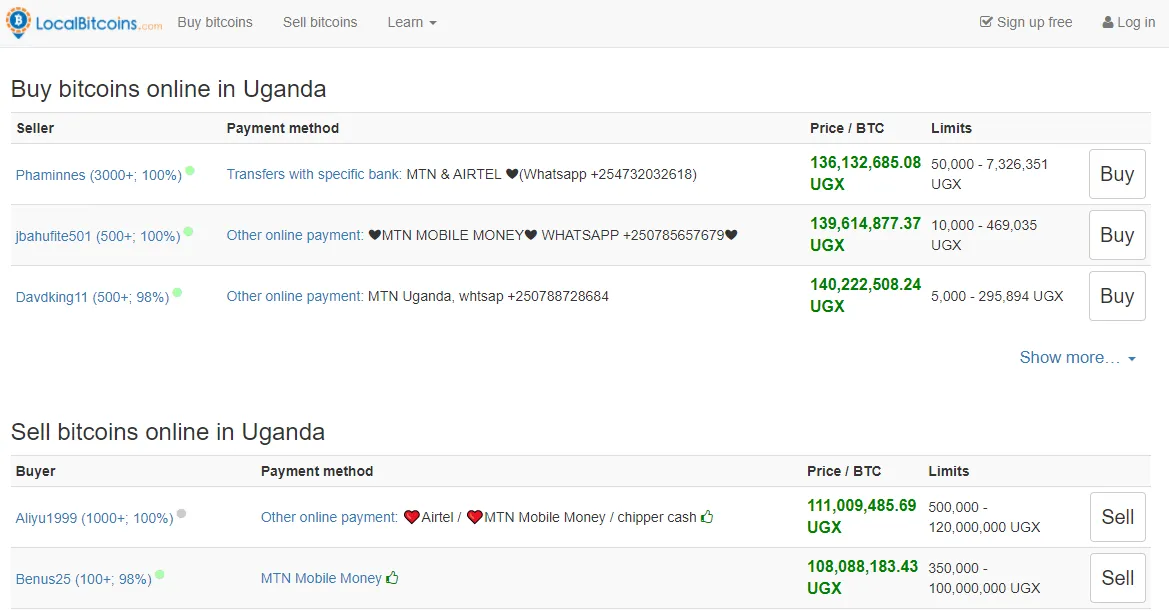Click thumbs-up icon beside MTN Mobile Money
The image size is (1169, 611).
[x=392, y=577]
